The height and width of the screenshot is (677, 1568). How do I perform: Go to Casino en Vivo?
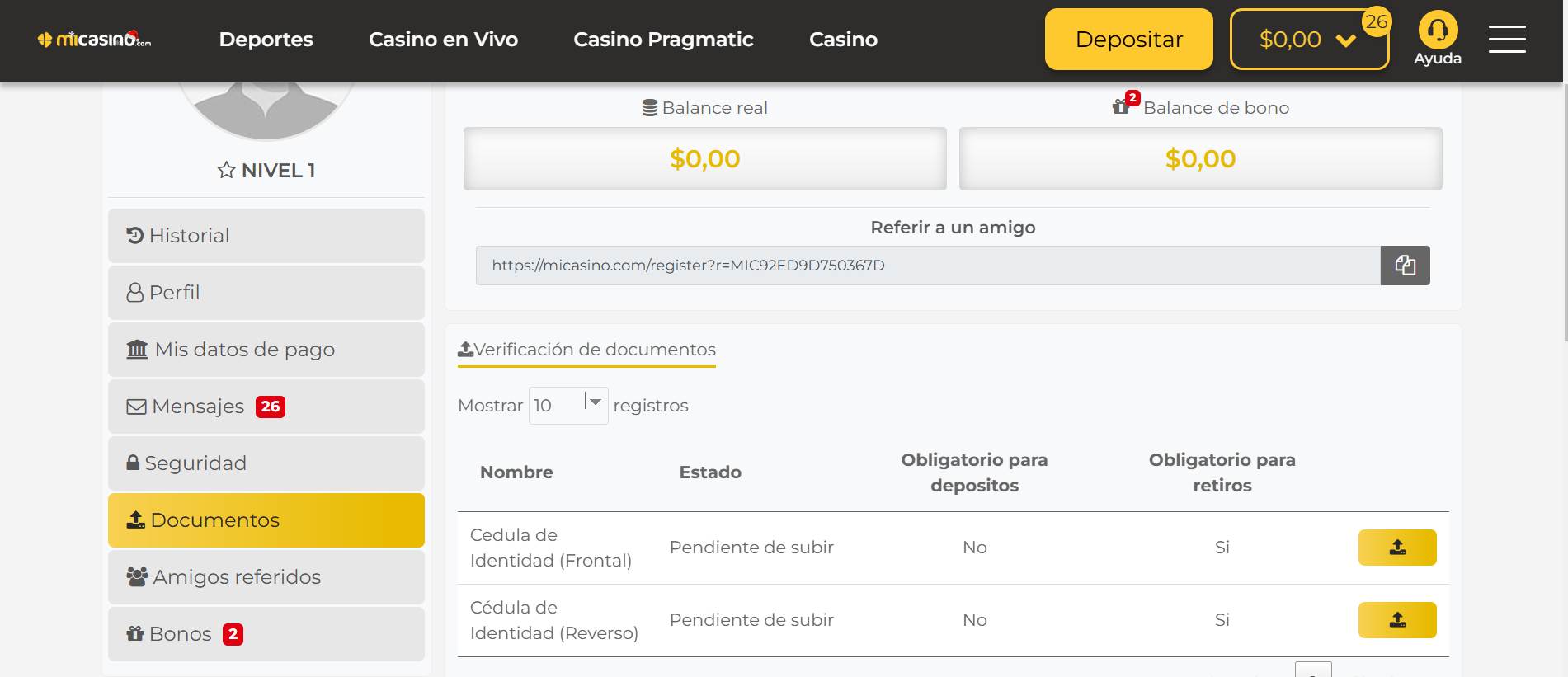tap(443, 40)
